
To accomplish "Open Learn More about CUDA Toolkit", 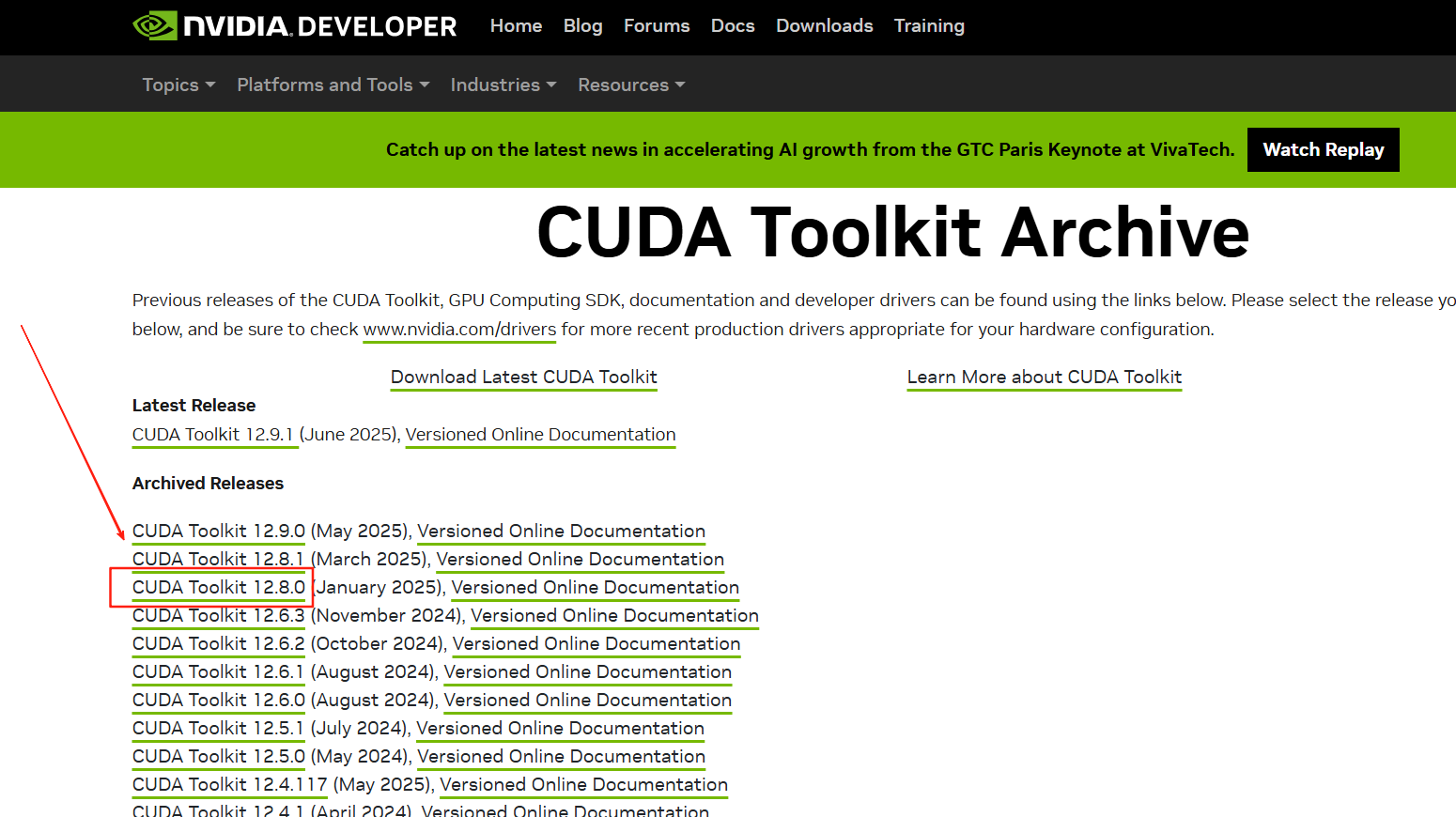I will 1044,378.
